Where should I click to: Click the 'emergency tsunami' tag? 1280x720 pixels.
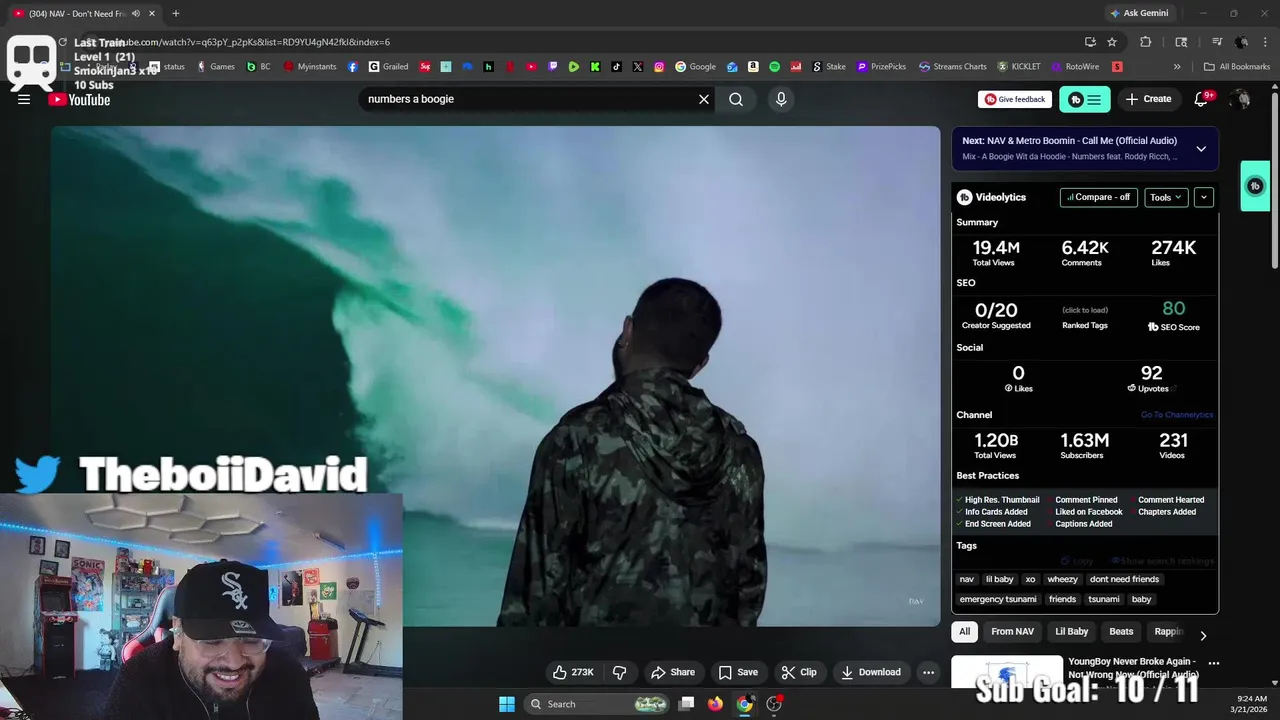coord(998,599)
